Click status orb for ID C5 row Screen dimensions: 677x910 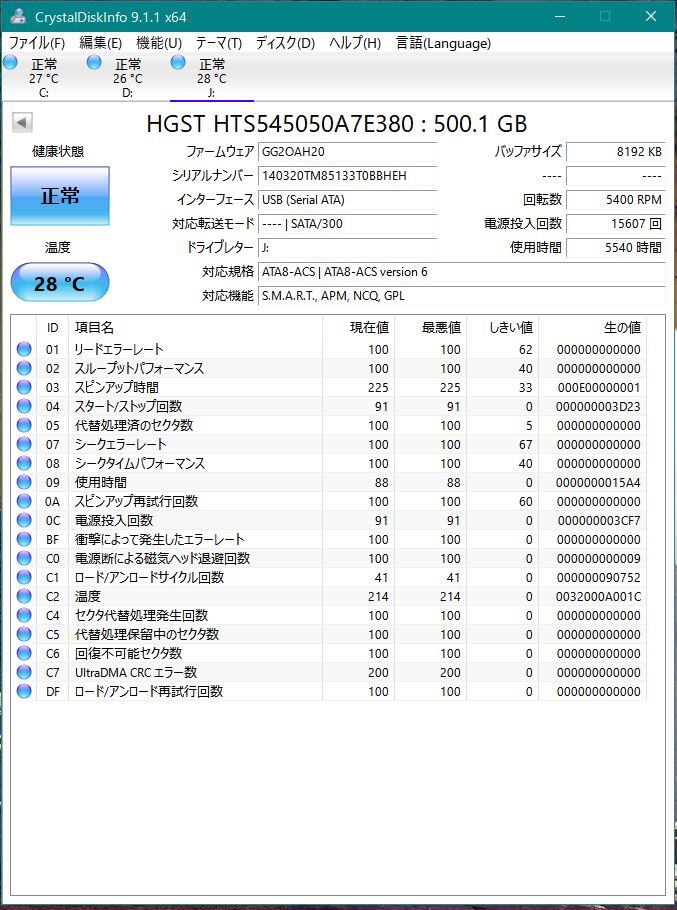[x=24, y=634]
